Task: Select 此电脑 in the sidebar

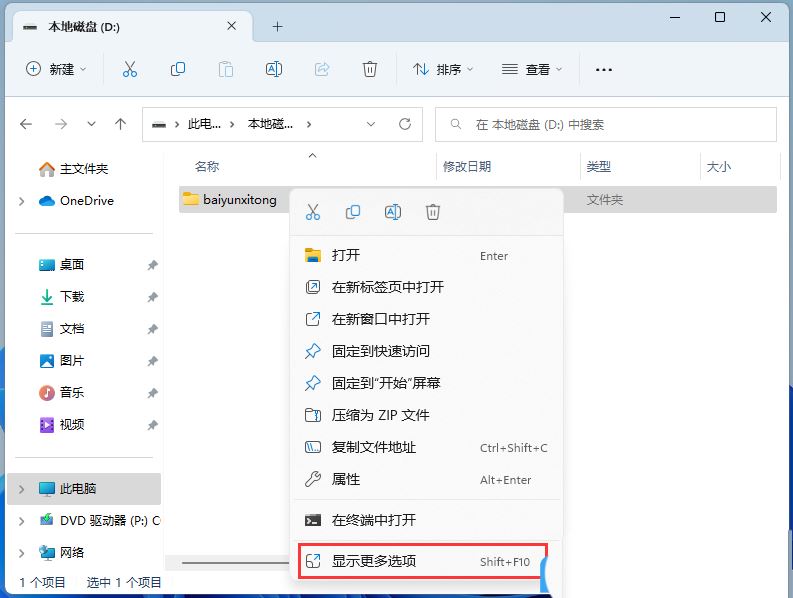Action: click(84, 489)
